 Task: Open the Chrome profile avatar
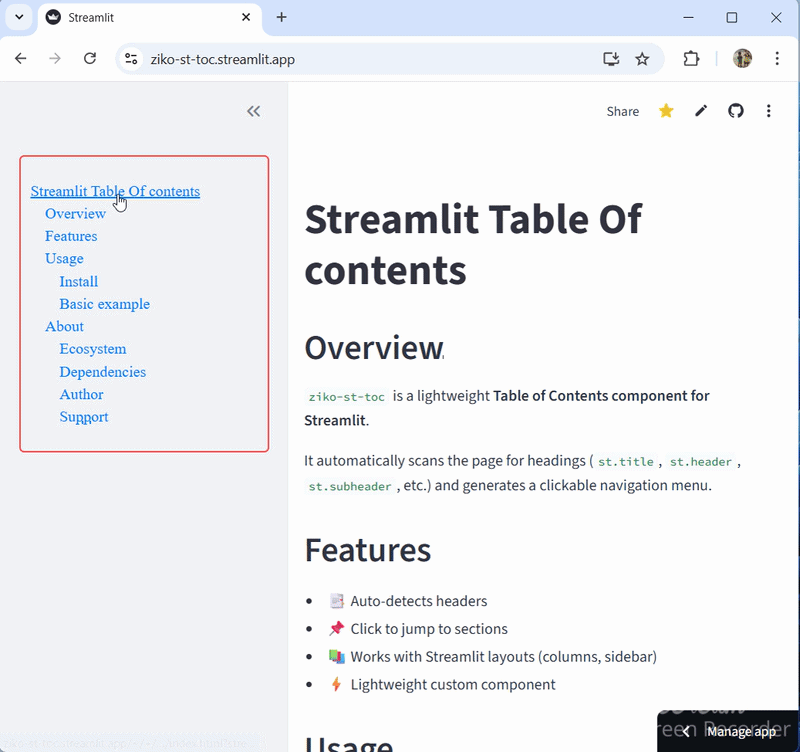(742, 59)
